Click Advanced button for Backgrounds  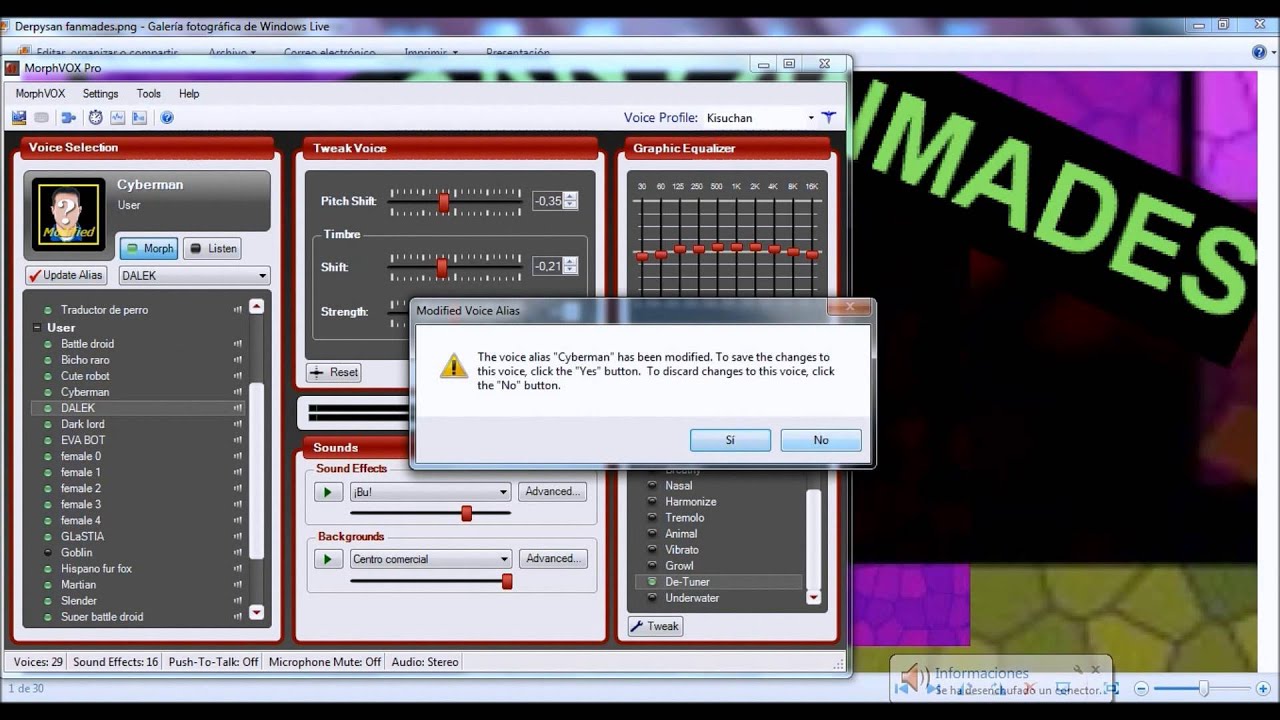coord(552,559)
